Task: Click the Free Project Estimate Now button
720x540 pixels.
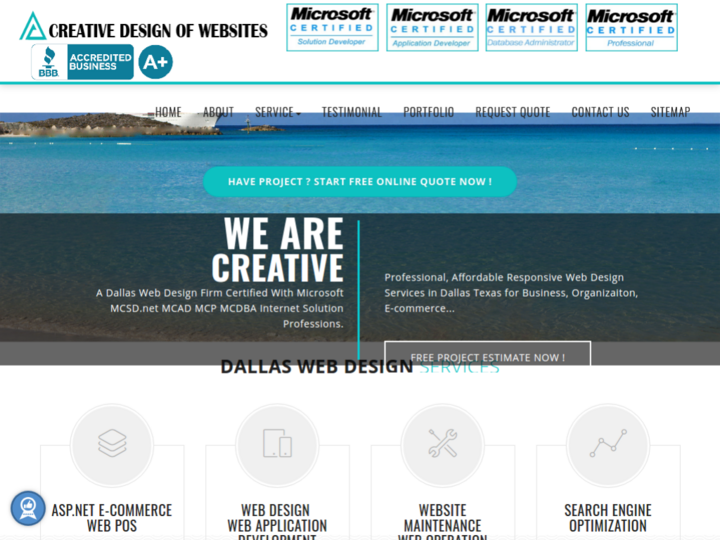Action: pyautogui.click(x=488, y=354)
